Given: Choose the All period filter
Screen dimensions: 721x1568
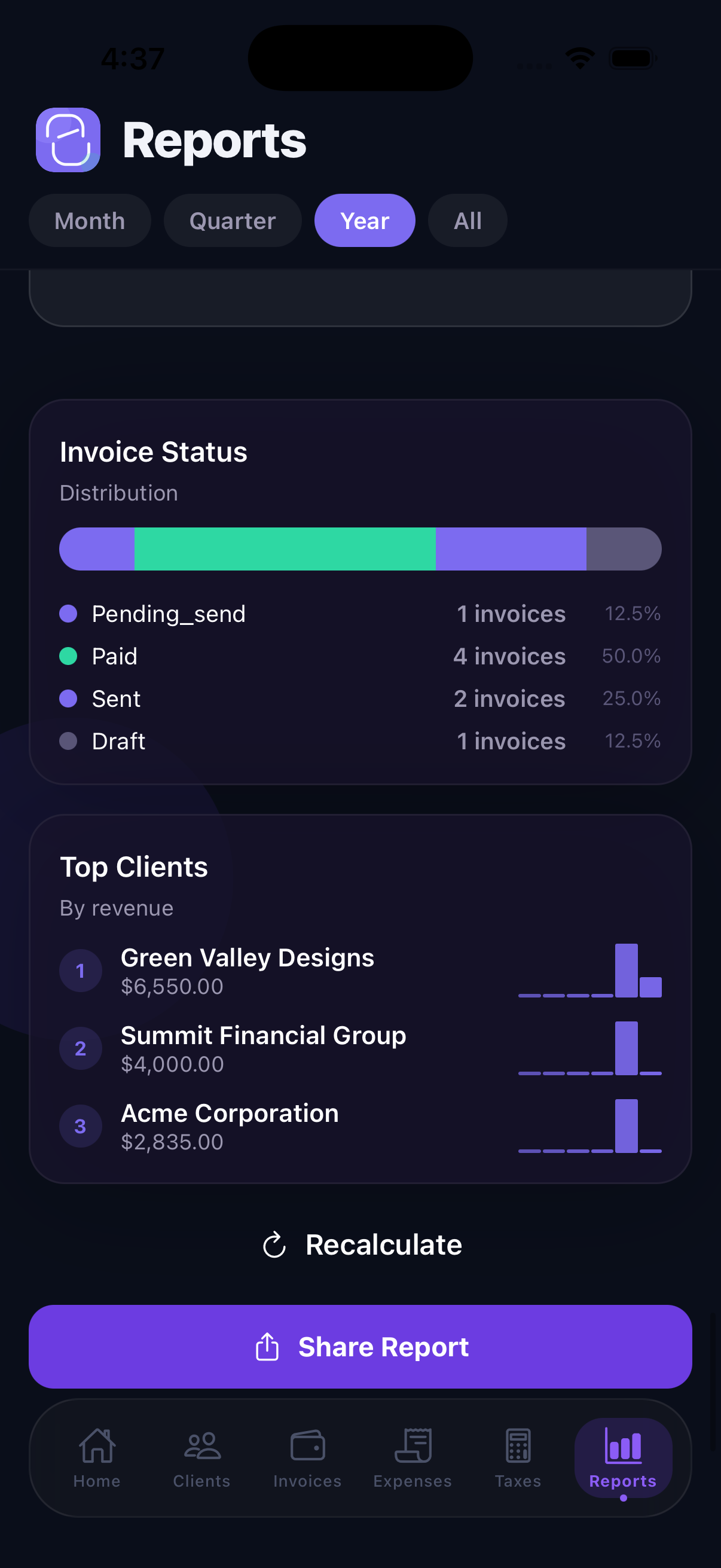Looking at the screenshot, I should coord(468,221).
